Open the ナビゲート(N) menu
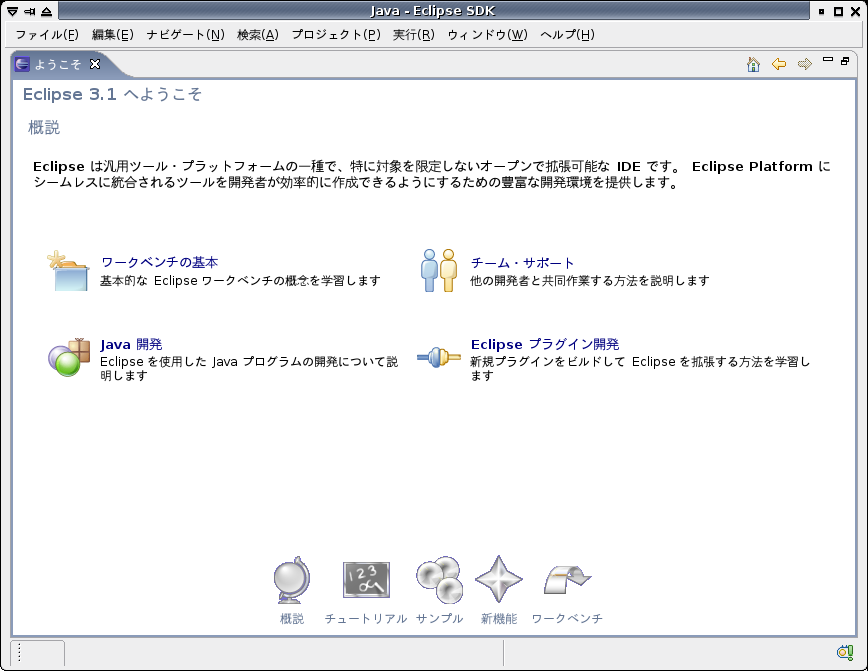868x671 pixels. point(185,35)
